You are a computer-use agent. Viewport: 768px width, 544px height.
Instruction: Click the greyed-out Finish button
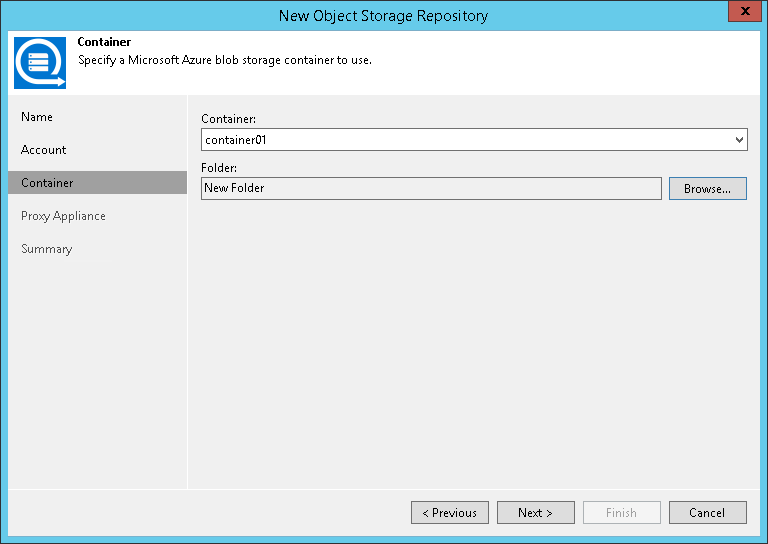622,513
